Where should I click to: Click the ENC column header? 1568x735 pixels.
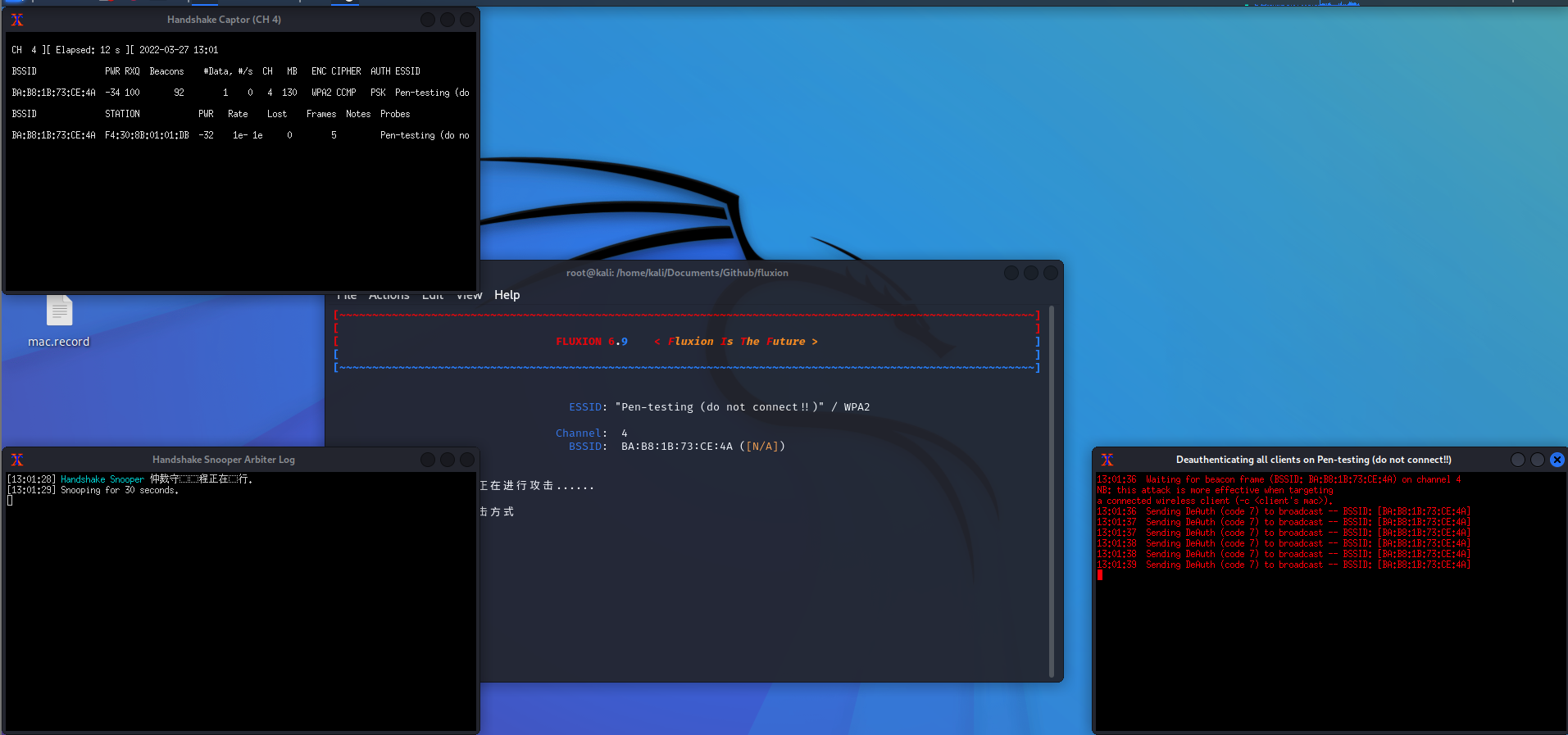(319, 71)
